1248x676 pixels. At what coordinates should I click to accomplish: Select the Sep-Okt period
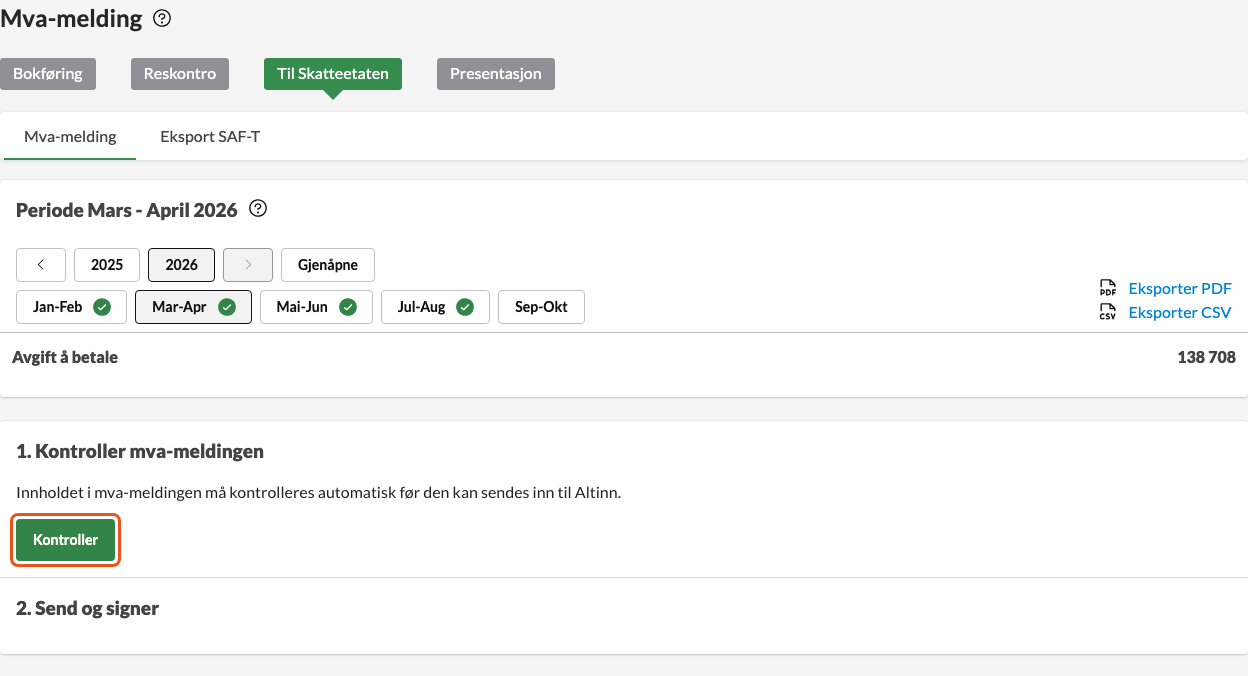(x=541, y=307)
